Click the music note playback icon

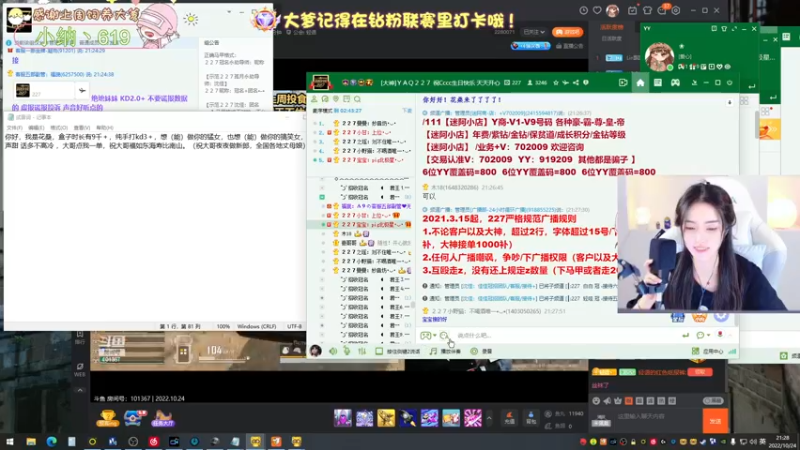pyautogui.click(x=433, y=351)
